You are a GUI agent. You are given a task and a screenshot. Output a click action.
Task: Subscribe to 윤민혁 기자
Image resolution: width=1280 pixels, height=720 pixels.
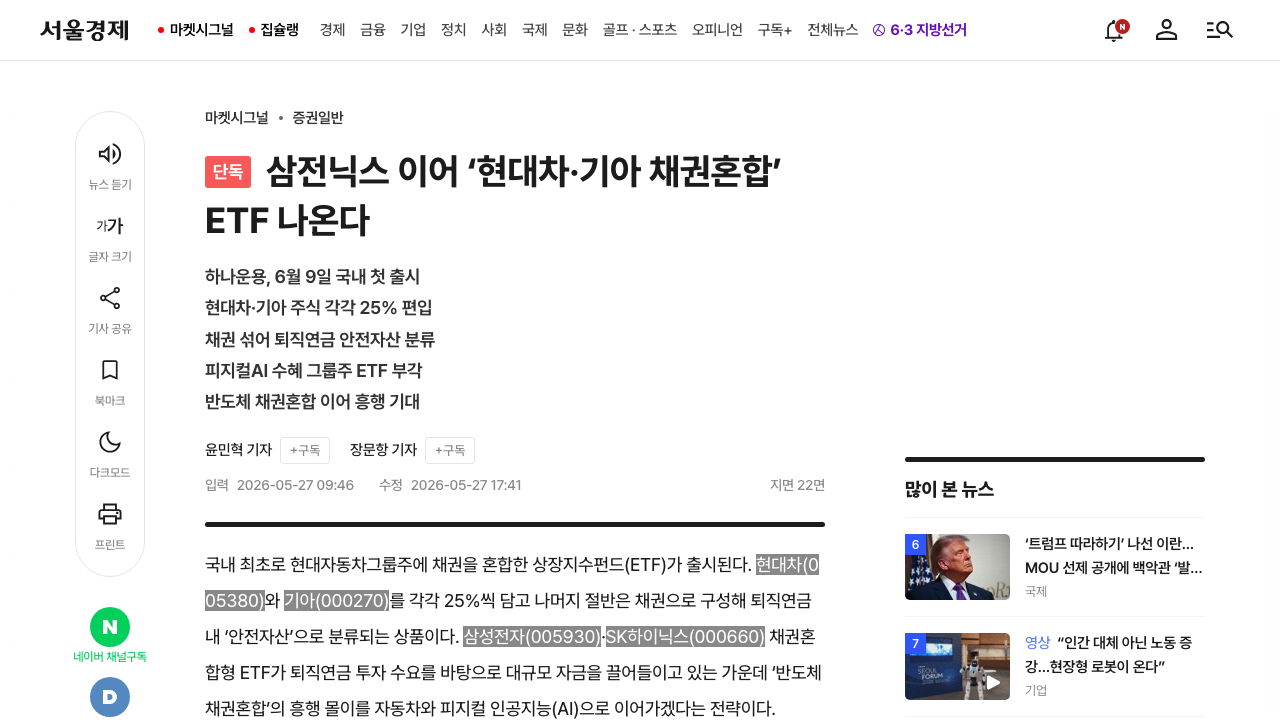pos(305,450)
